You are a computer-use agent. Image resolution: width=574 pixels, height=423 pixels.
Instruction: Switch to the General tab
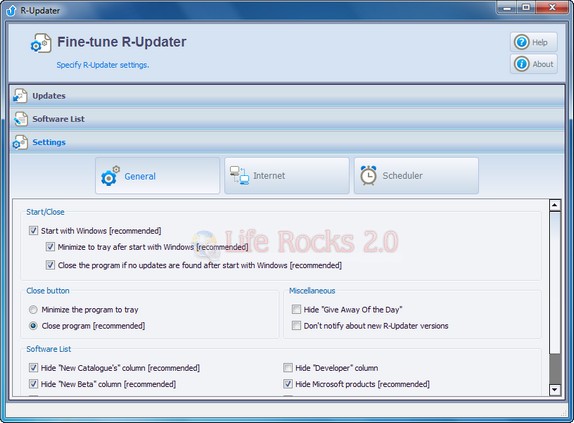point(157,176)
